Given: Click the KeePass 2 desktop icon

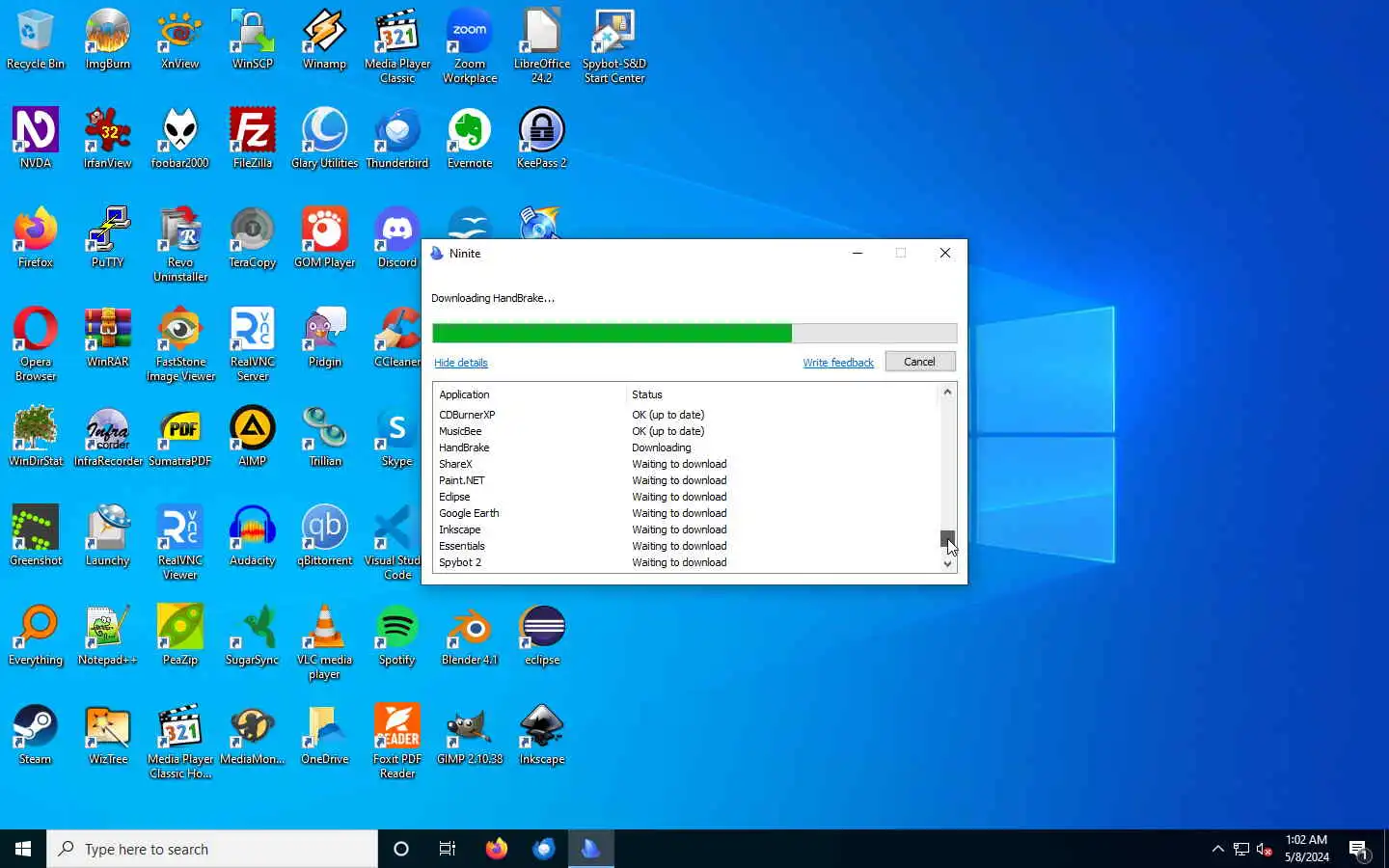Looking at the screenshot, I should coord(542,138).
